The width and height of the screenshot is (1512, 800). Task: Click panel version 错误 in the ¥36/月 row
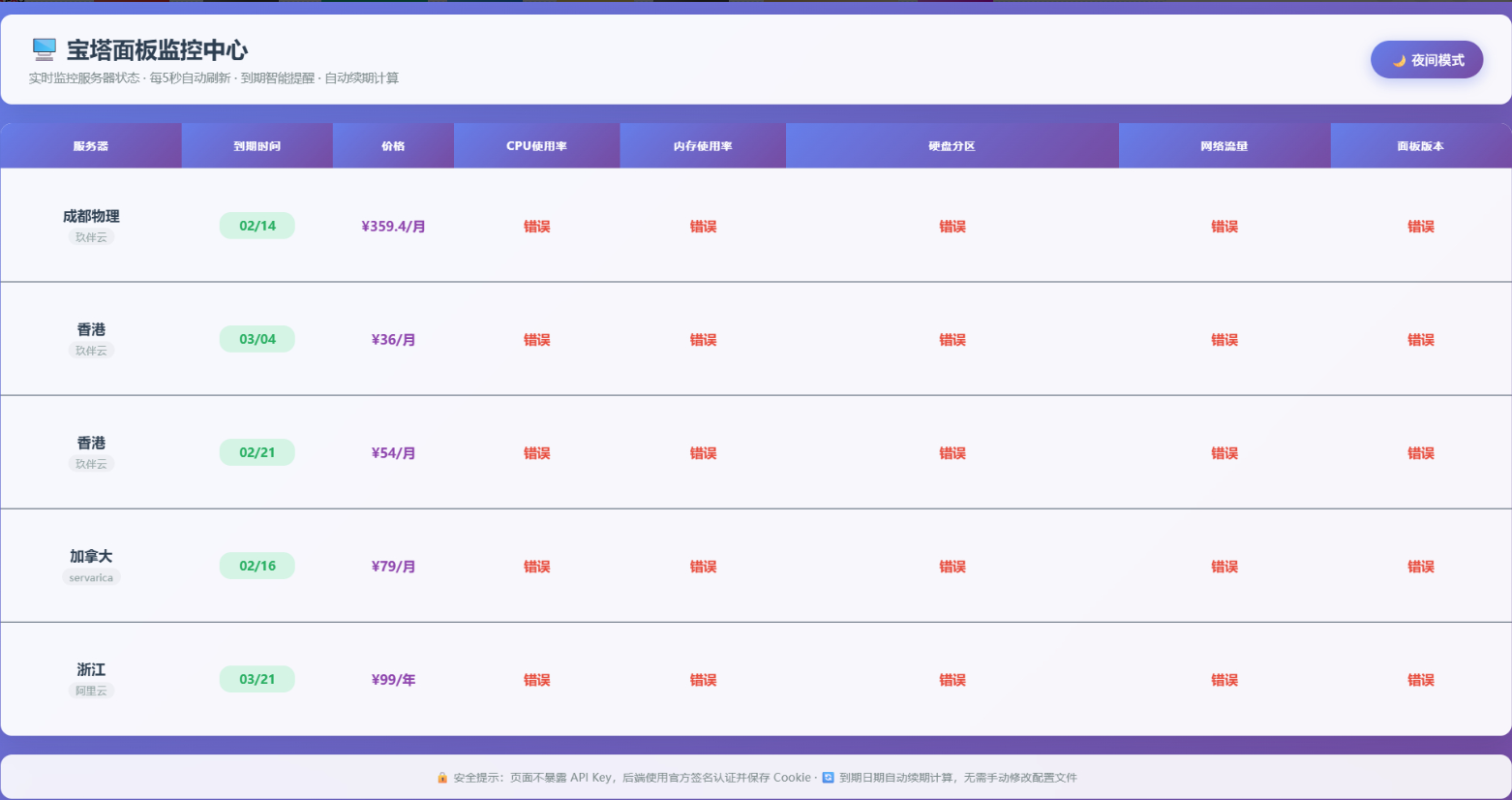click(1421, 339)
